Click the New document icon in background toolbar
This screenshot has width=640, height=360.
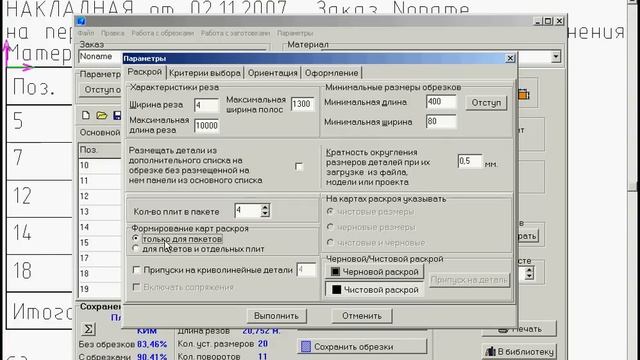point(86,116)
